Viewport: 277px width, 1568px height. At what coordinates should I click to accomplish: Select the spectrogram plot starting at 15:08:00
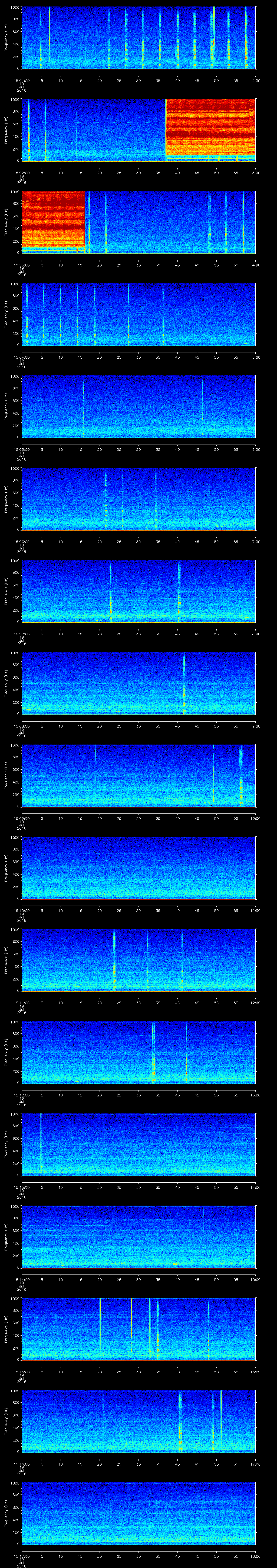pyautogui.click(x=139, y=683)
